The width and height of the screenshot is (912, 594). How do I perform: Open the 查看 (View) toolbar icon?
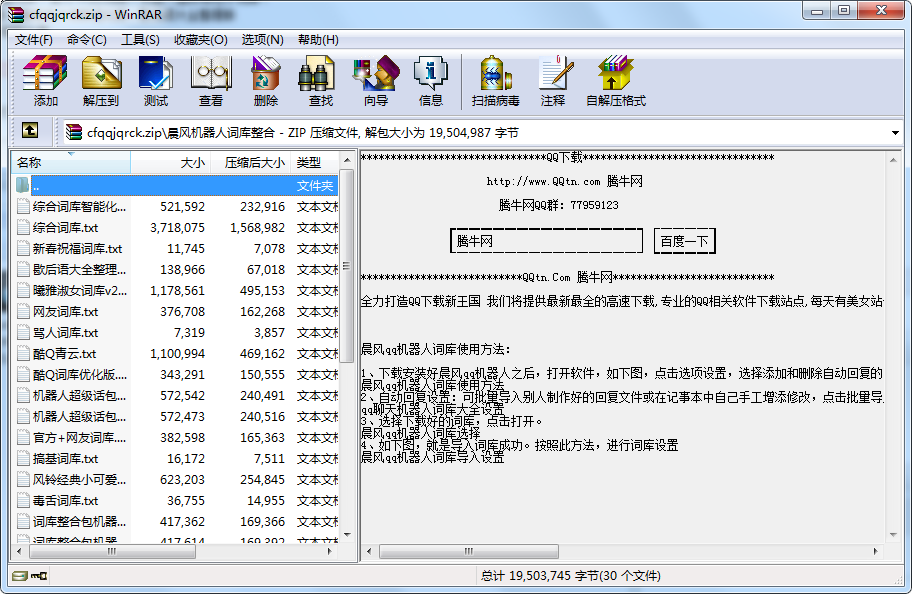[211, 81]
